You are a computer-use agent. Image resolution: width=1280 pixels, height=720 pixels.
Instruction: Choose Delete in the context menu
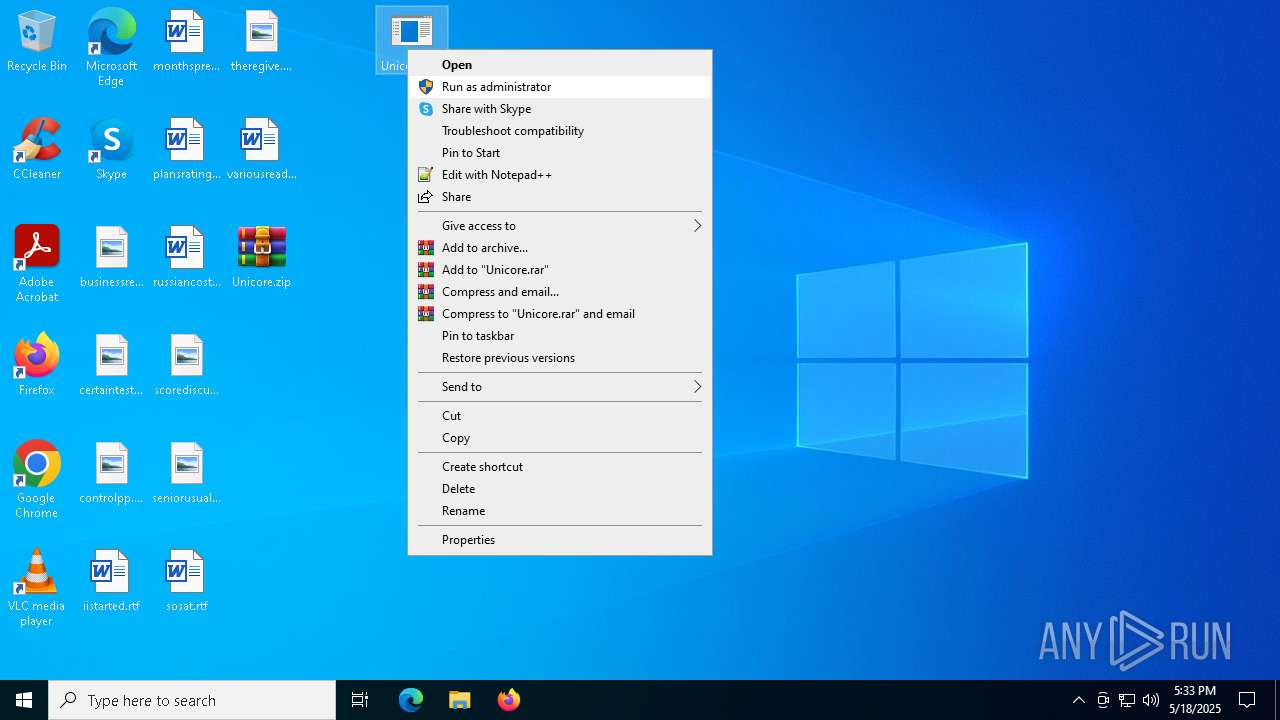[x=559, y=489]
